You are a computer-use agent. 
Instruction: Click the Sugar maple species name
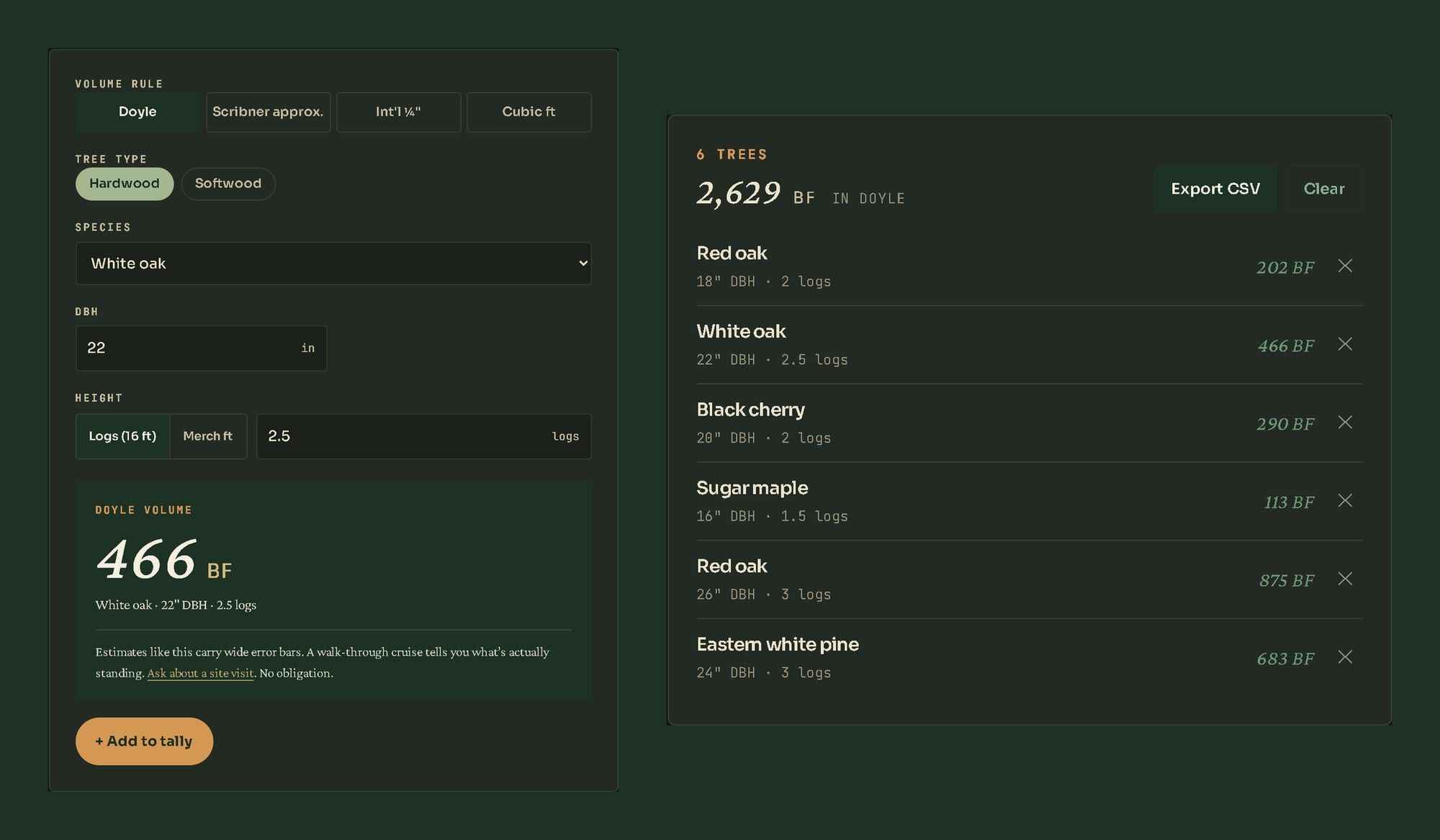click(x=752, y=488)
